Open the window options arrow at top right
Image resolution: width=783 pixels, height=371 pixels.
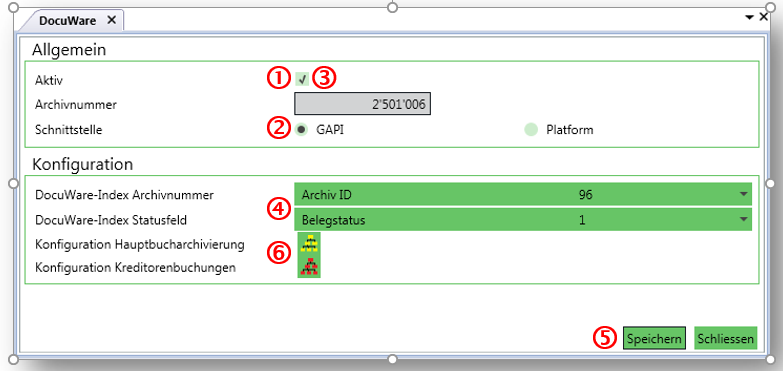click(x=749, y=17)
